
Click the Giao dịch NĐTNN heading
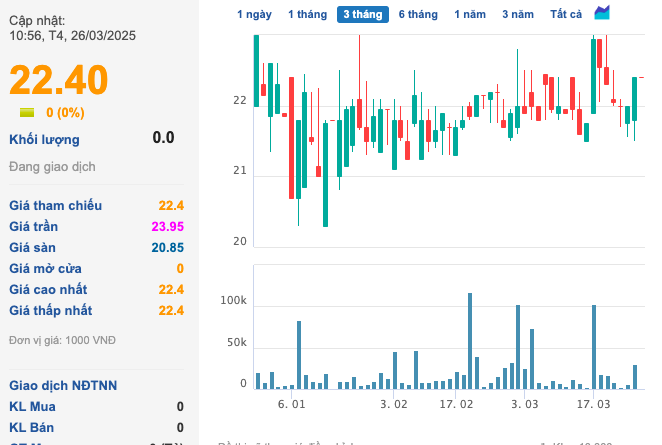point(63,385)
